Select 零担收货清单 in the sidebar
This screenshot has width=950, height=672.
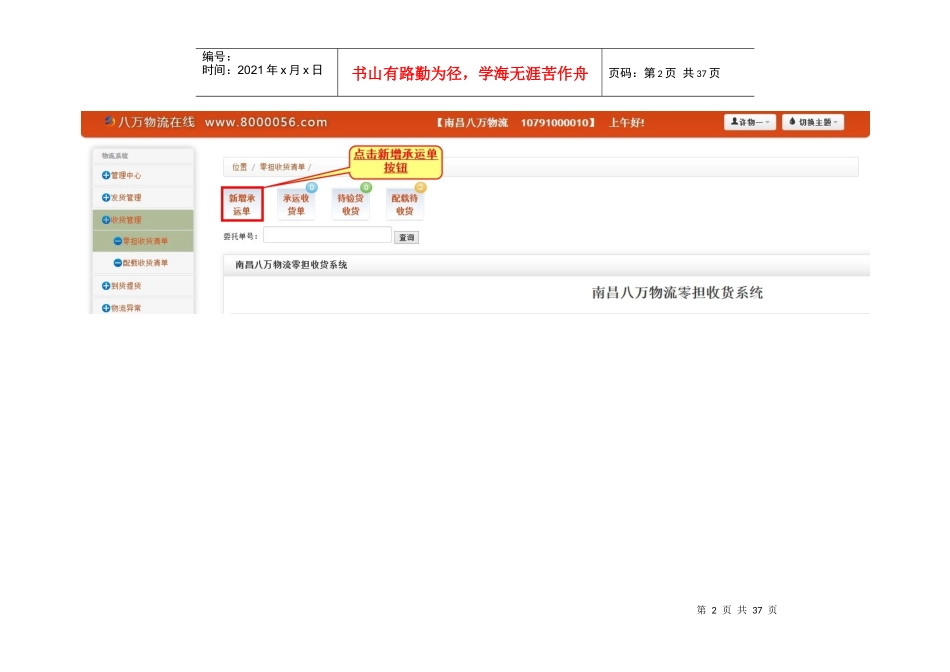point(143,241)
